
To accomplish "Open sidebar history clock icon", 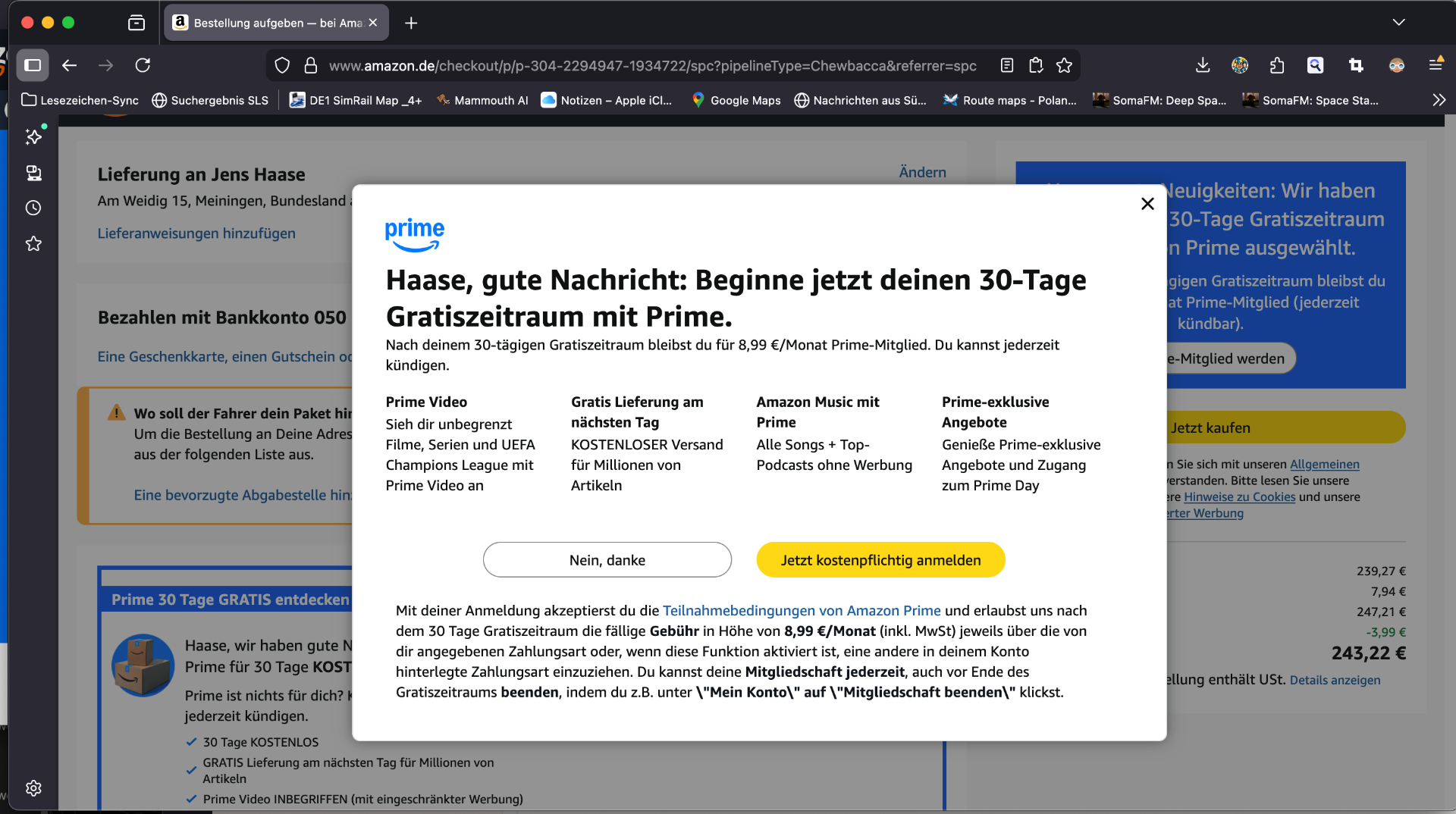I will 33,208.
